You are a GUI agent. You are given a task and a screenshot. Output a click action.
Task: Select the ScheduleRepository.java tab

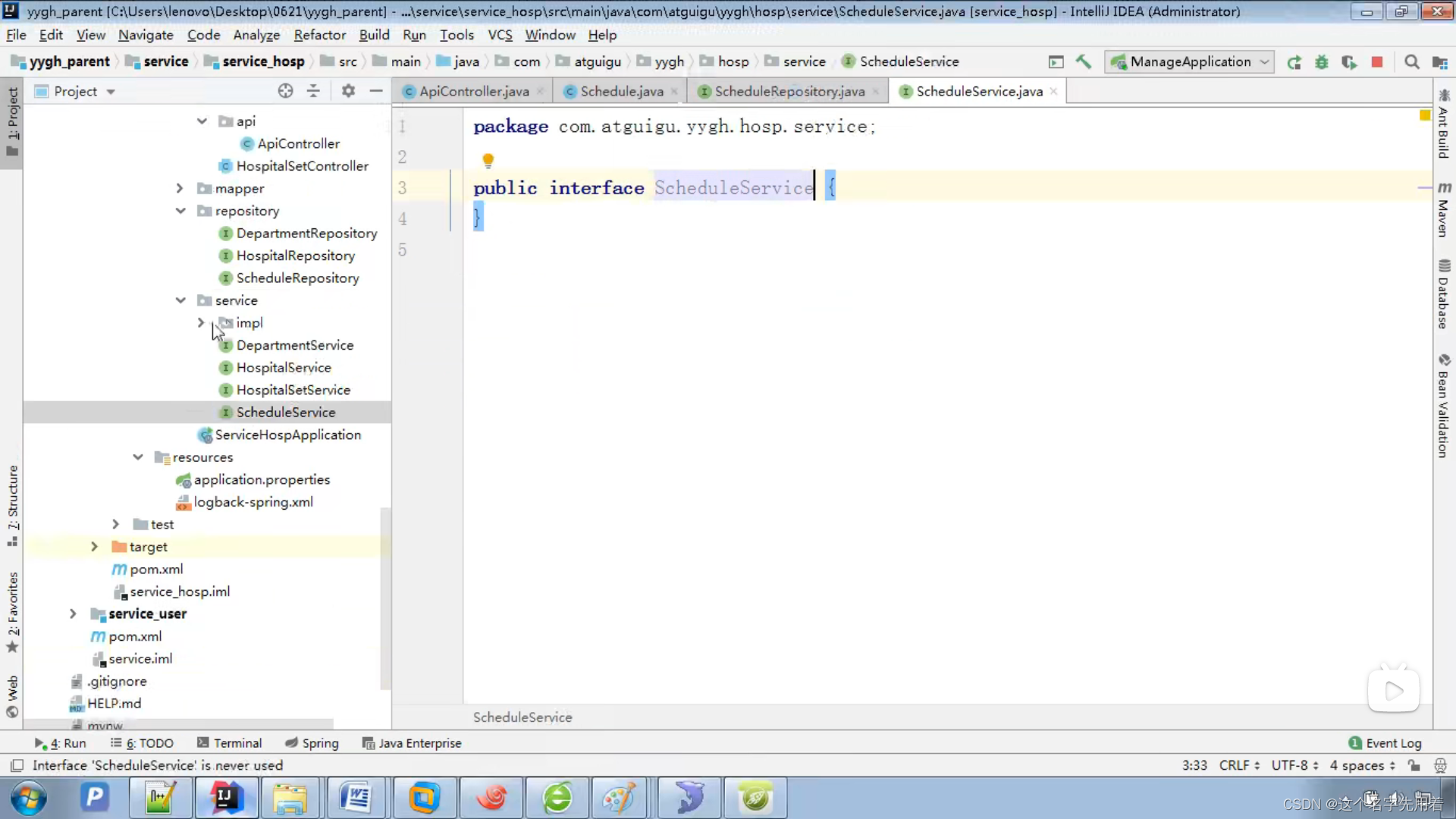tap(790, 91)
